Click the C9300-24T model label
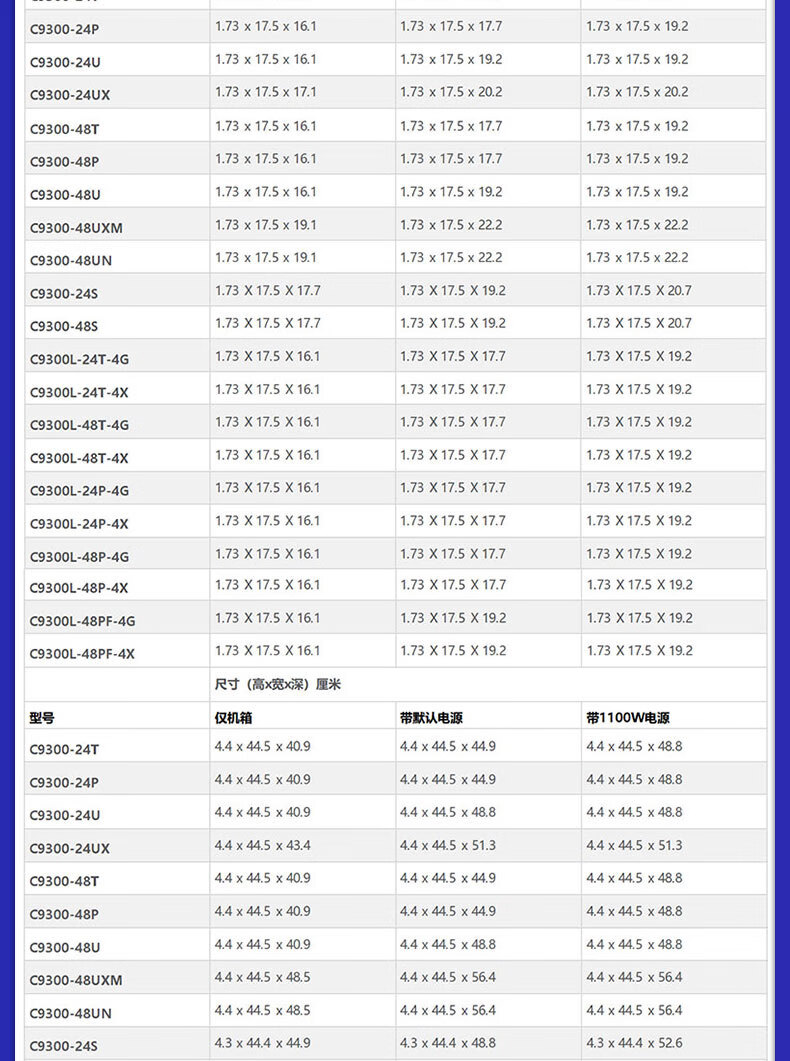790x1061 pixels. (64, 749)
